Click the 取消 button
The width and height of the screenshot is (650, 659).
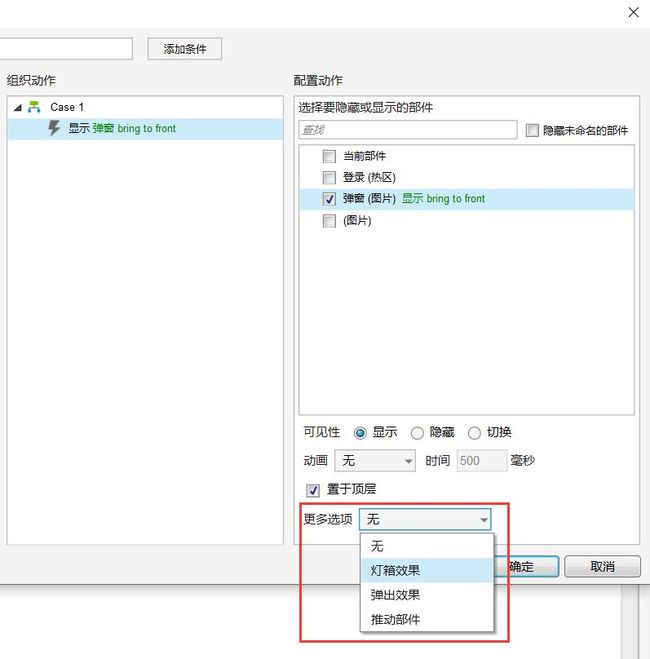(x=603, y=567)
